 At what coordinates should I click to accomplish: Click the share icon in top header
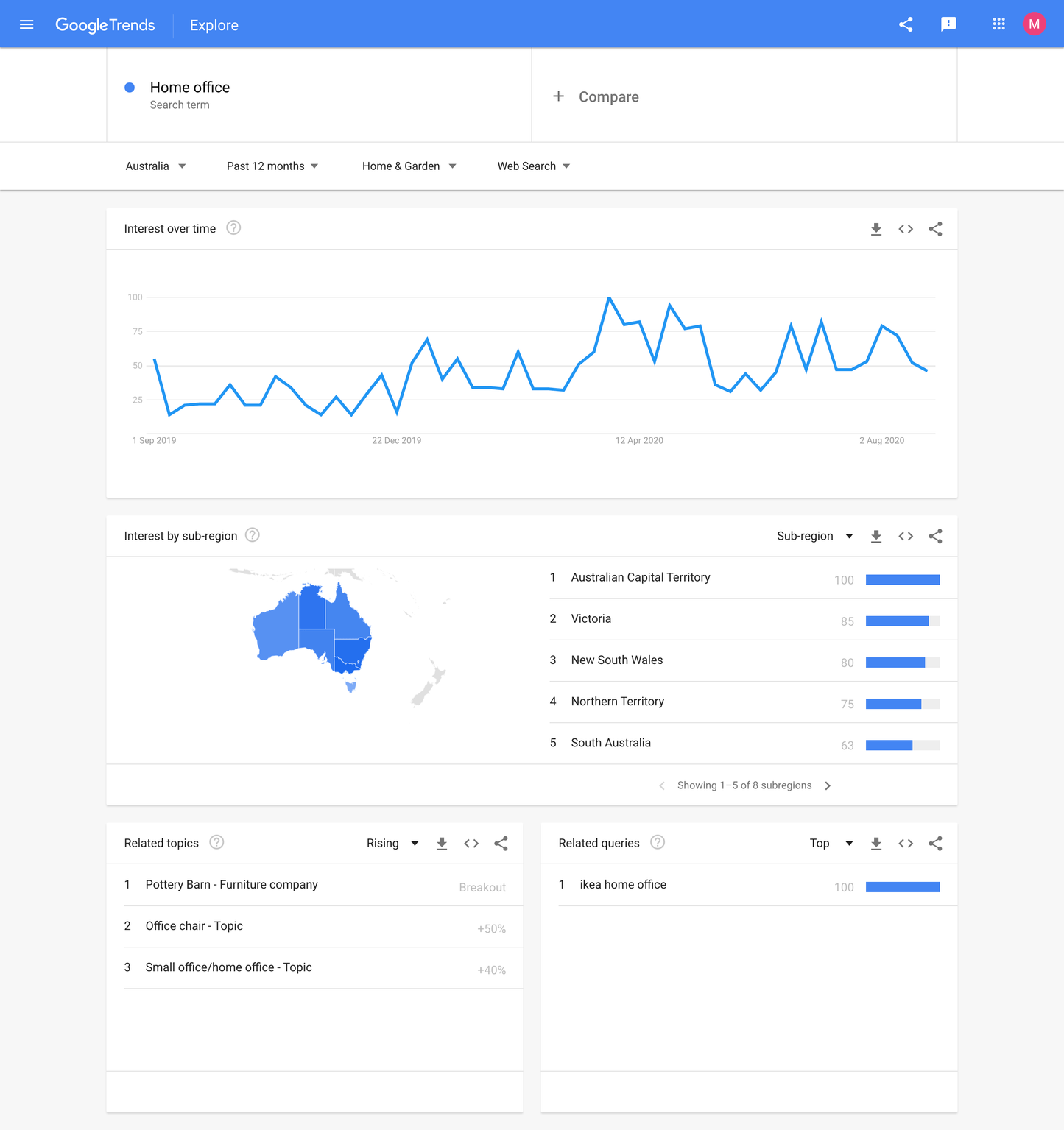[906, 24]
